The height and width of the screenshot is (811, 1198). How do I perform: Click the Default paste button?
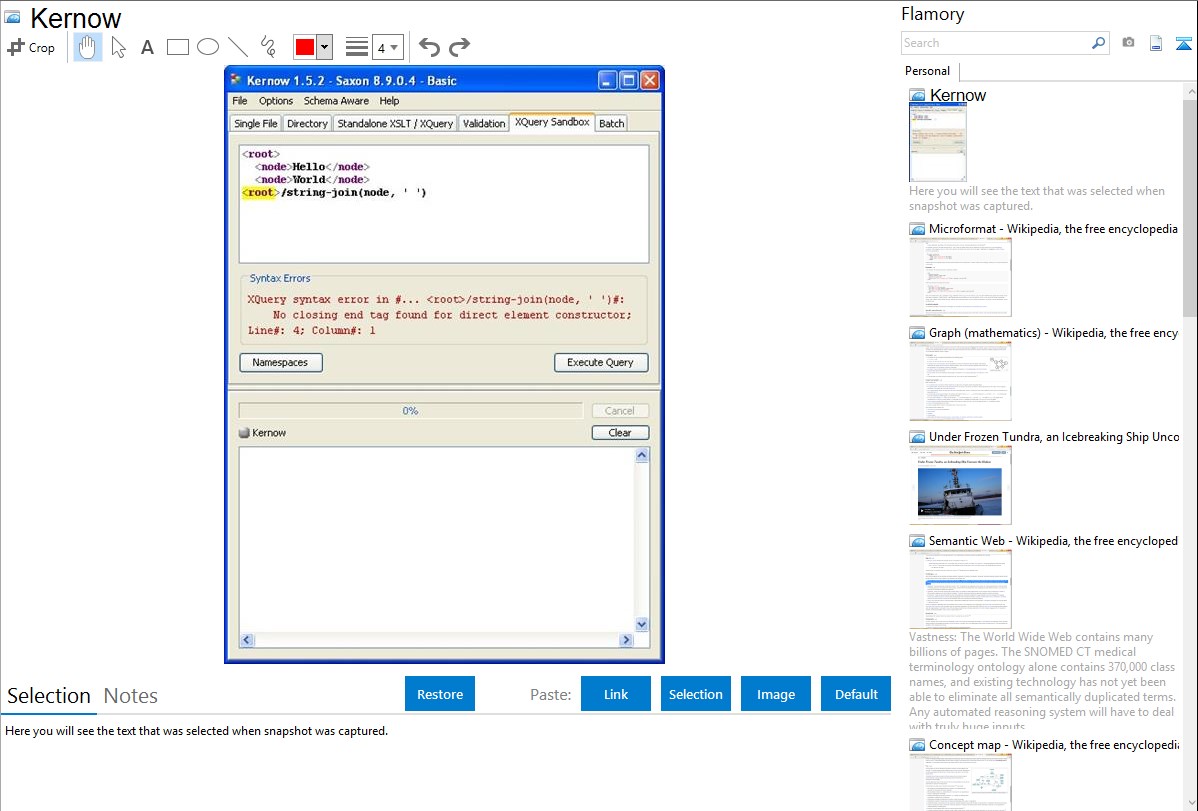coord(856,694)
